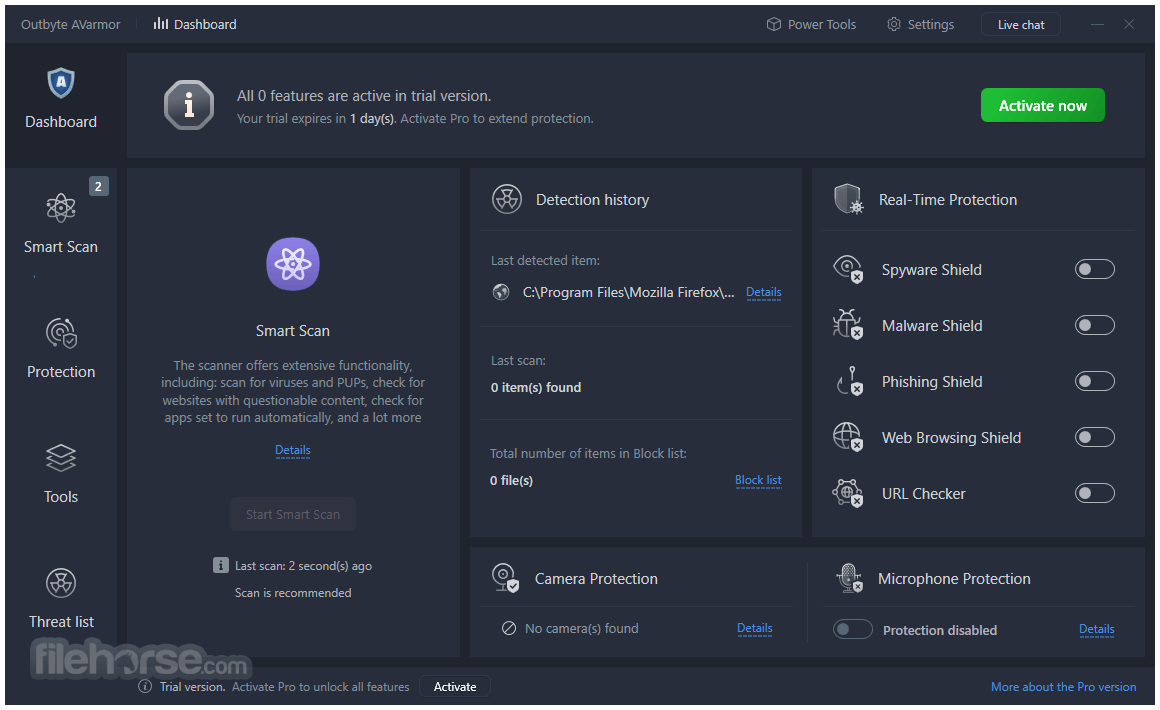Screen dimensions: 1160x710
Task: Select the Smart Scan sidebar label
Action: (61, 247)
